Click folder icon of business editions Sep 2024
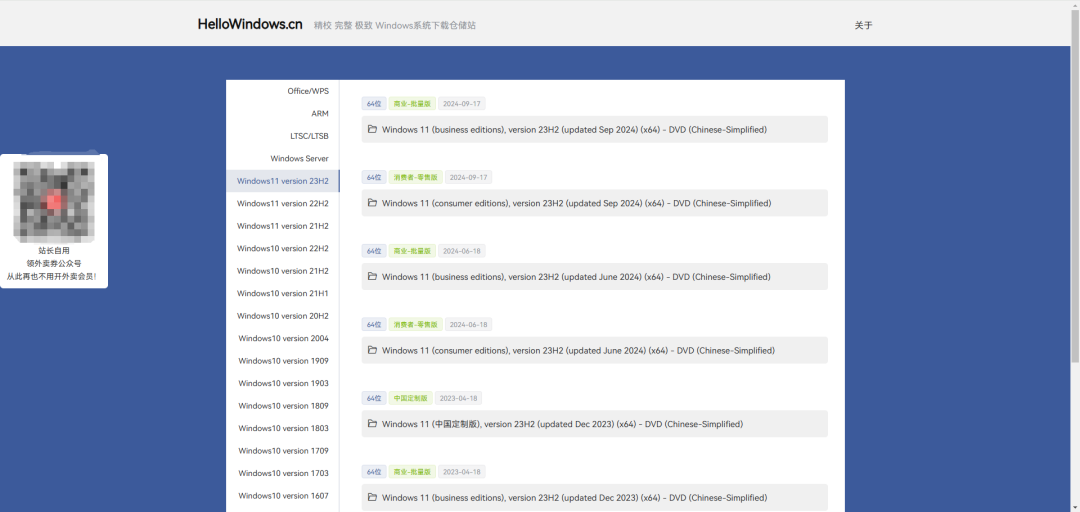The image size is (1080, 512). pos(372,129)
